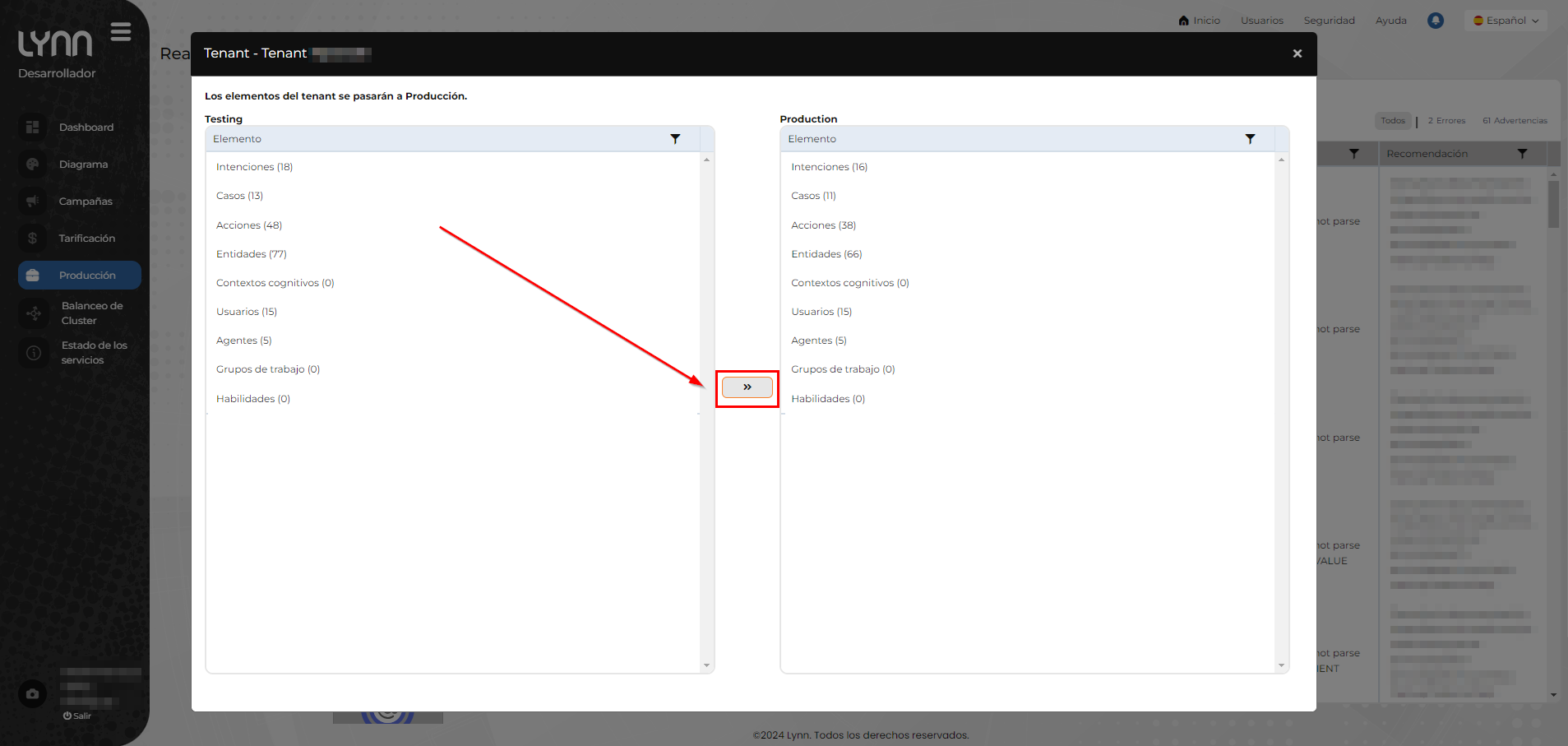Click the notification bell icon
Screen dimensions: 1568x746
[1436, 21]
